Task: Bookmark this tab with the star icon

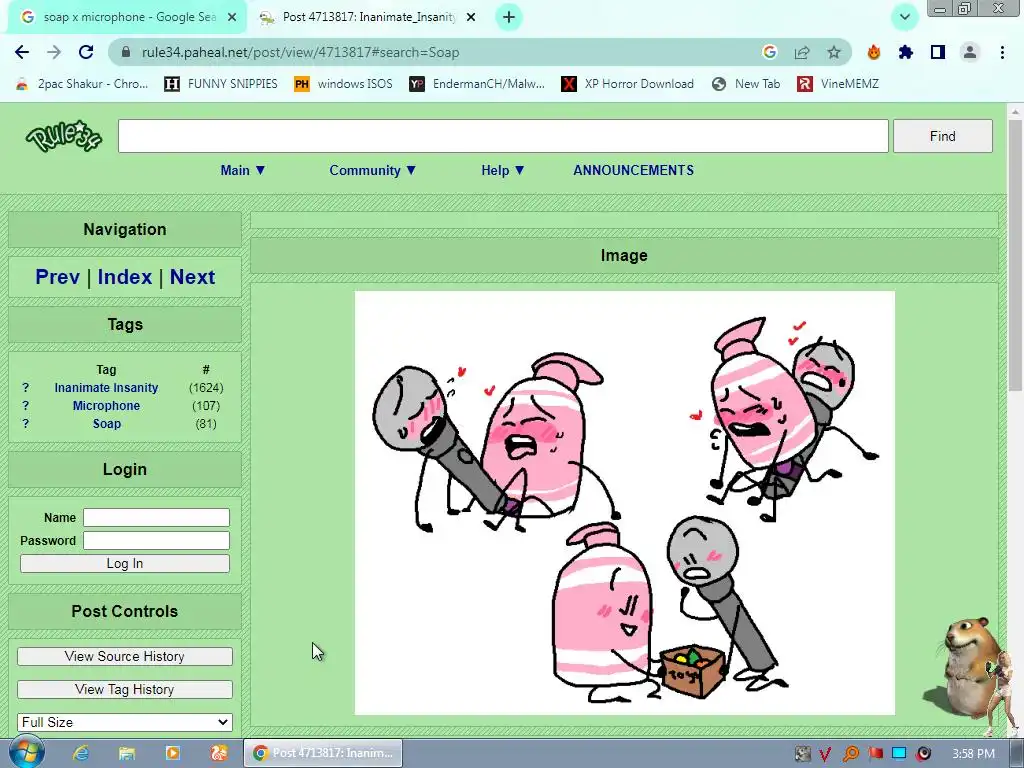Action: (x=834, y=52)
